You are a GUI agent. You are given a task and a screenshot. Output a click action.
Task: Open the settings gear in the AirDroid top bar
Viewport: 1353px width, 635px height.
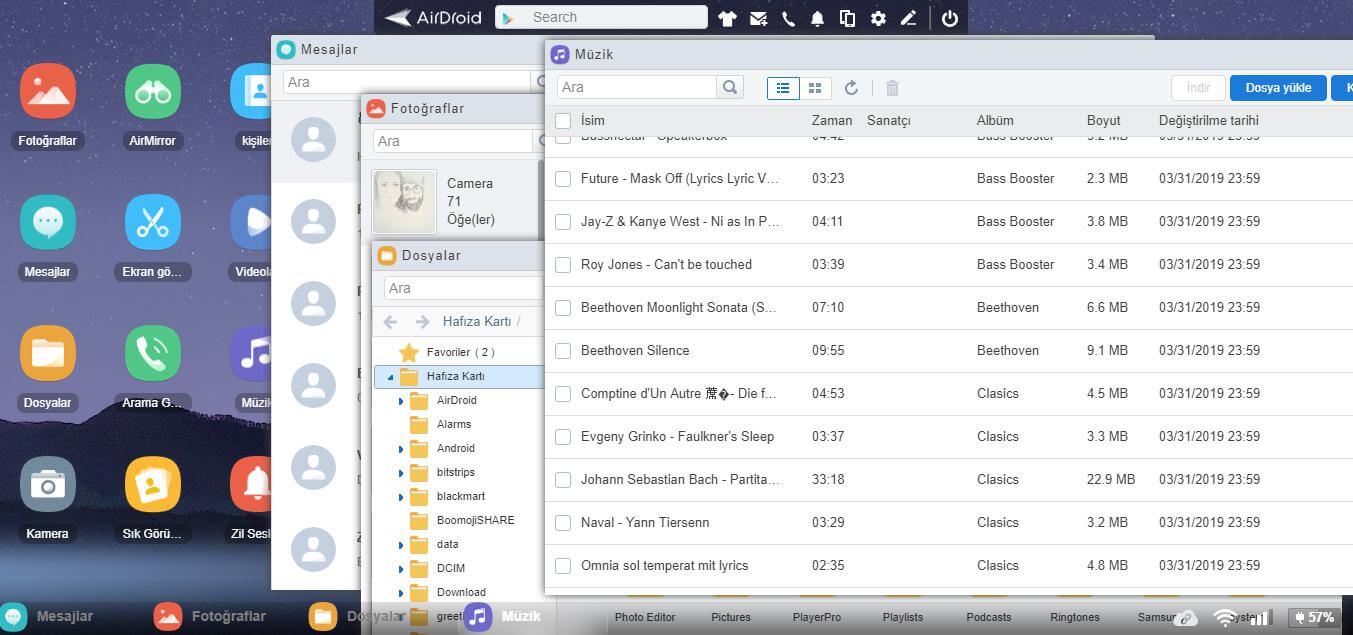(878, 18)
